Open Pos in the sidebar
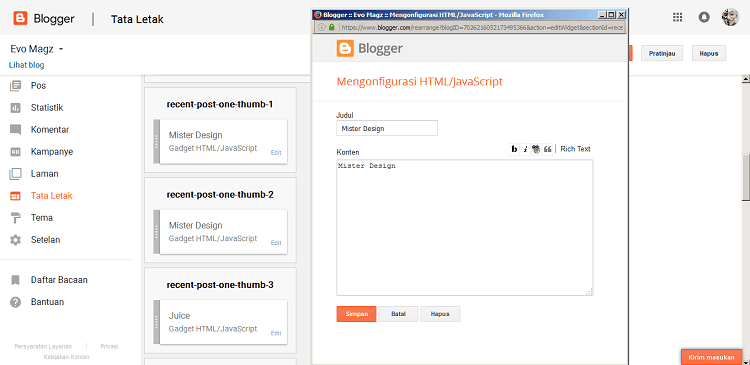750x365 pixels. 38,86
